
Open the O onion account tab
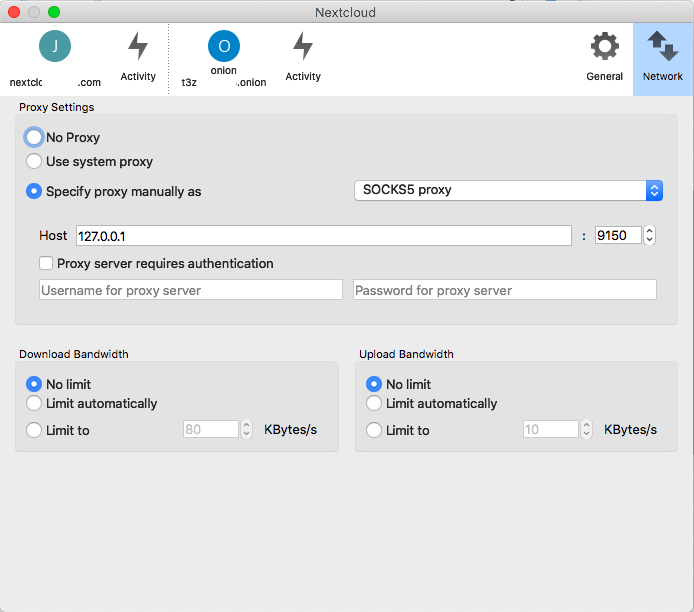[224, 59]
